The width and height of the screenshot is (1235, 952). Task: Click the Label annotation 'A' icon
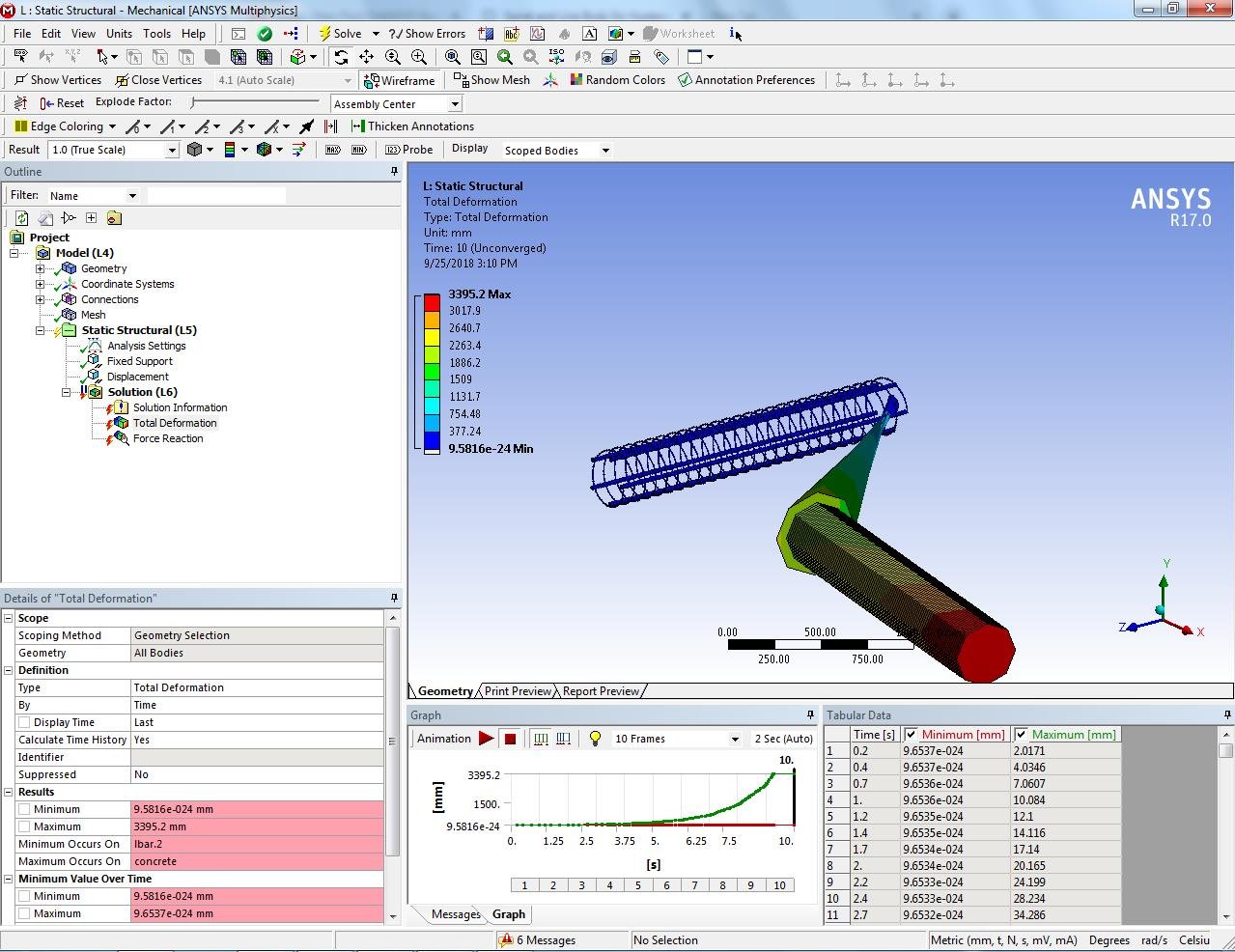click(589, 34)
